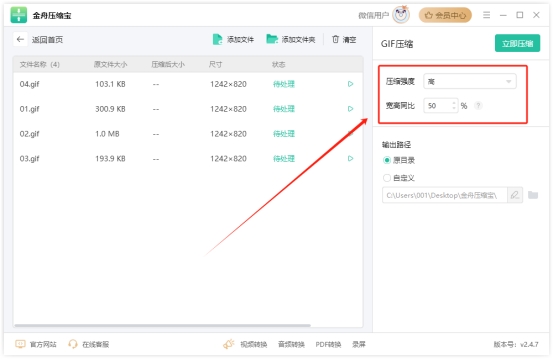Click the 状态 column header
This screenshot has height=360, width=553.
click(279, 65)
